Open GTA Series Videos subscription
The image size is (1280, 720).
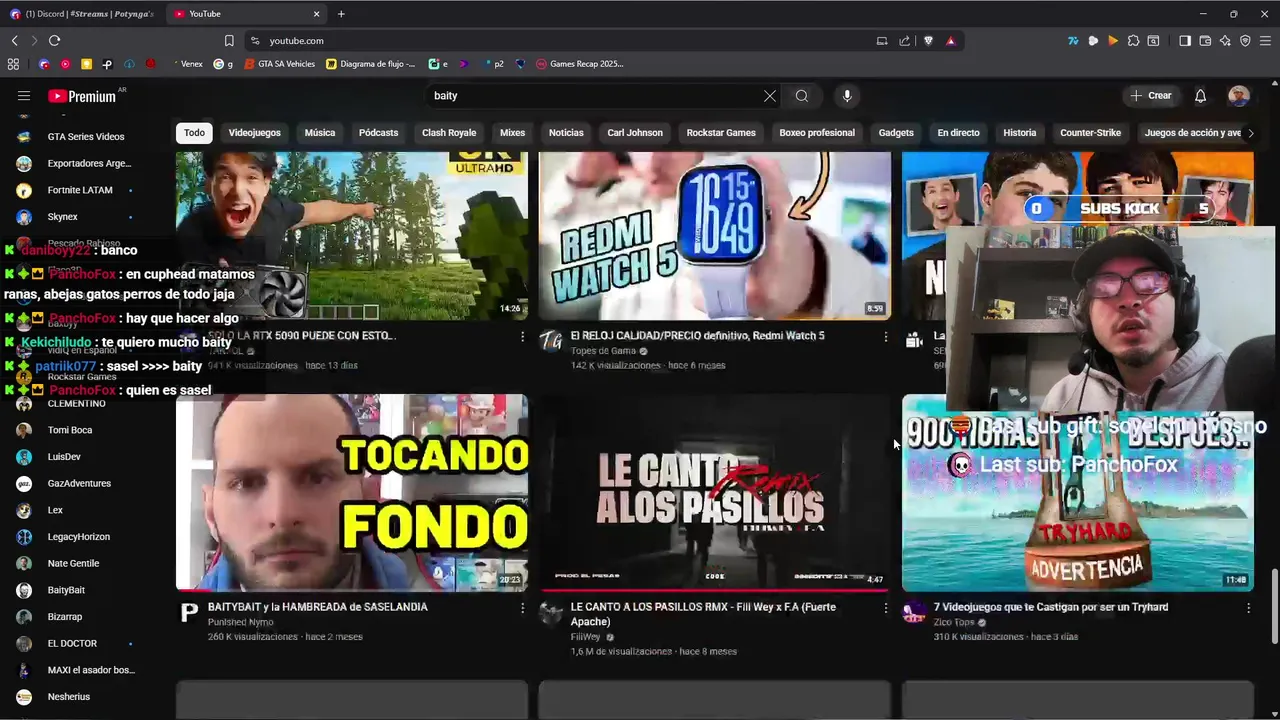[x=86, y=137]
